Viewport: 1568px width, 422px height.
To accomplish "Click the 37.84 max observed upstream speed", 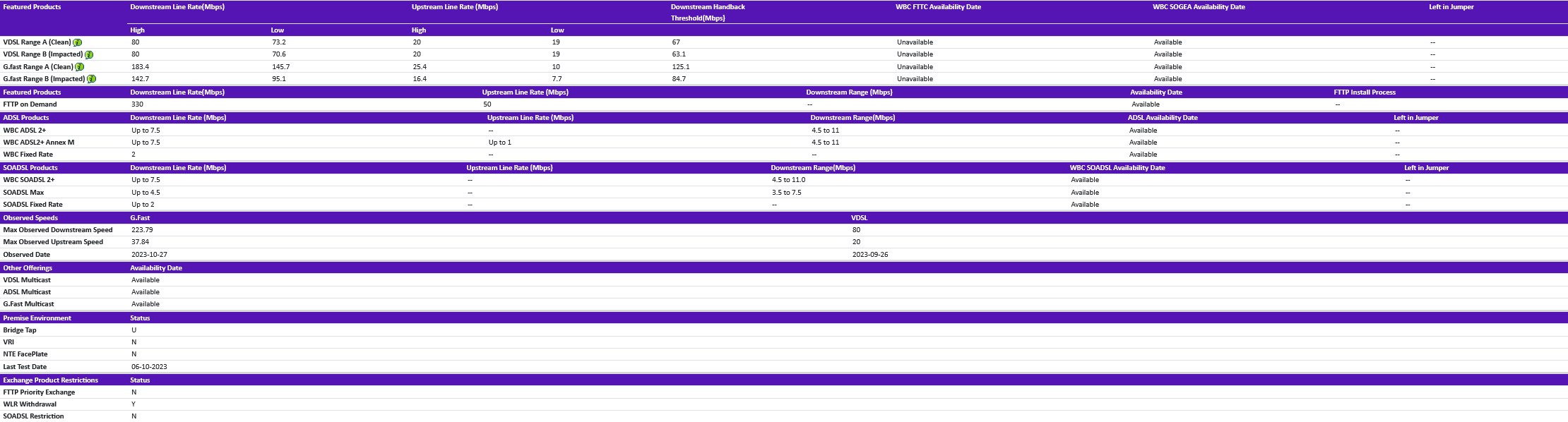I will click(140, 242).
